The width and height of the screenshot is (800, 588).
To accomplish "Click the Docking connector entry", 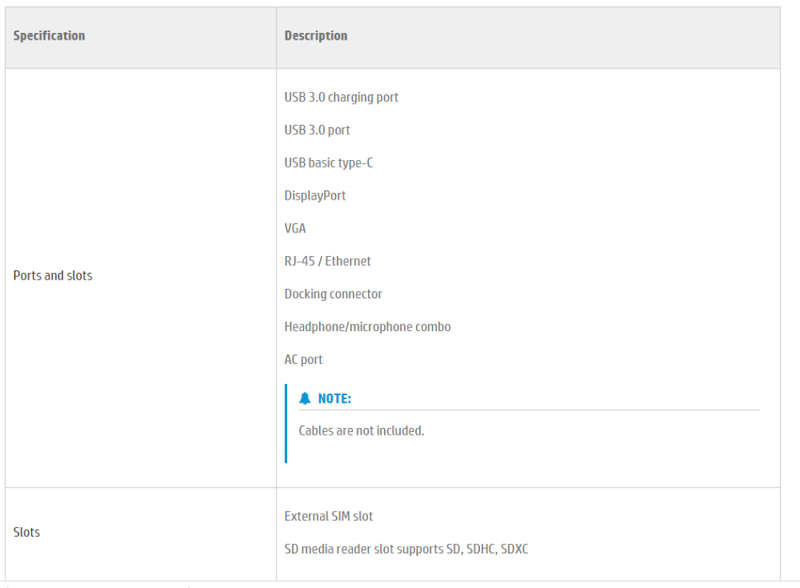I will 333,294.
